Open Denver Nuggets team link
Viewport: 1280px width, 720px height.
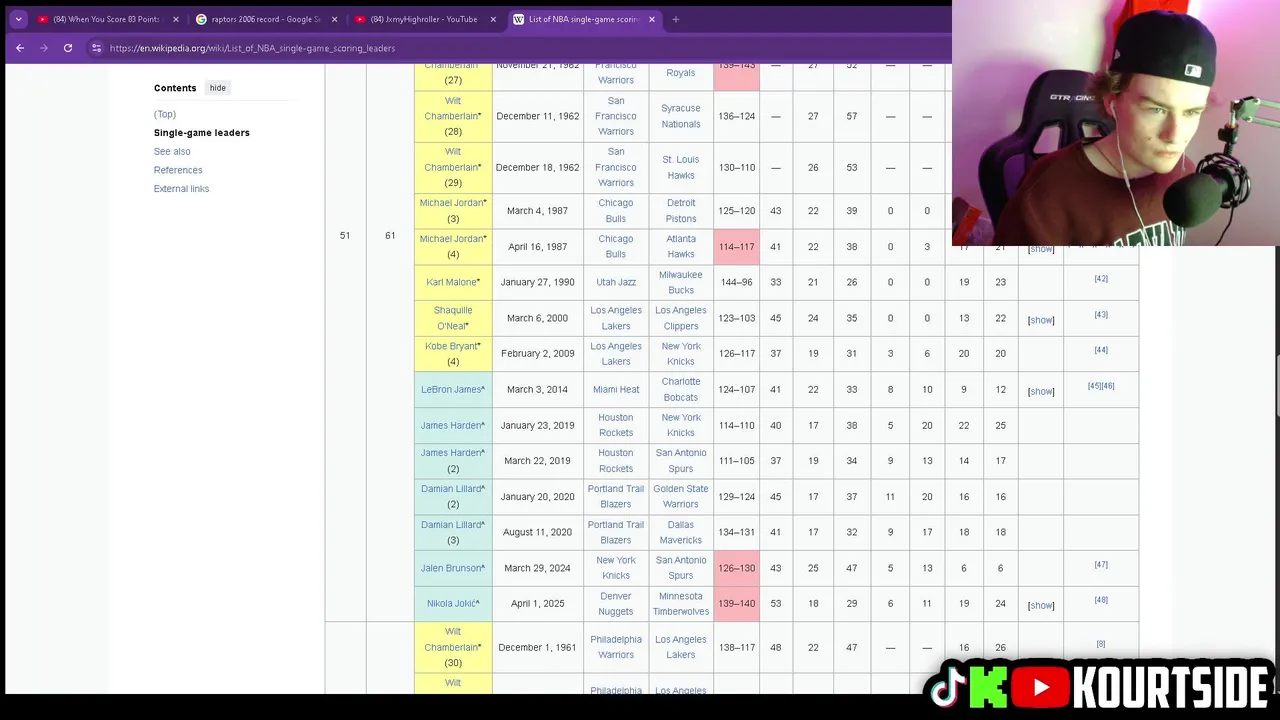(x=616, y=603)
